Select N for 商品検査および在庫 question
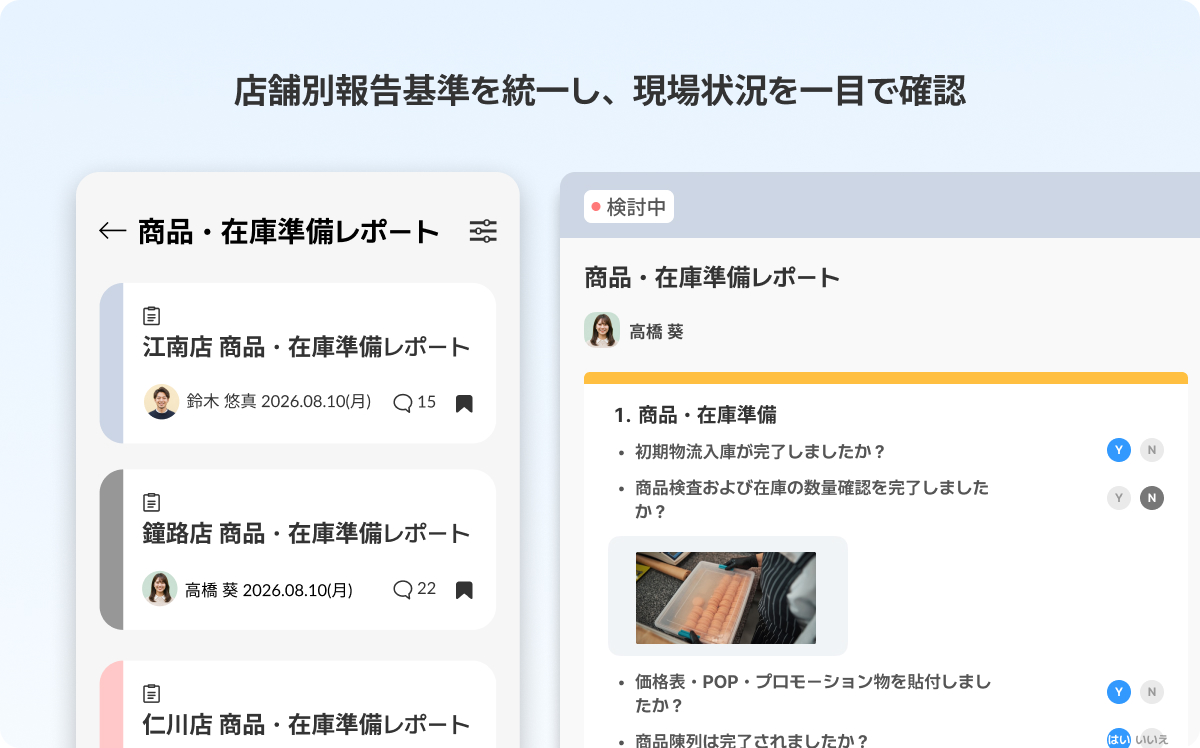The image size is (1200, 748). (1152, 498)
